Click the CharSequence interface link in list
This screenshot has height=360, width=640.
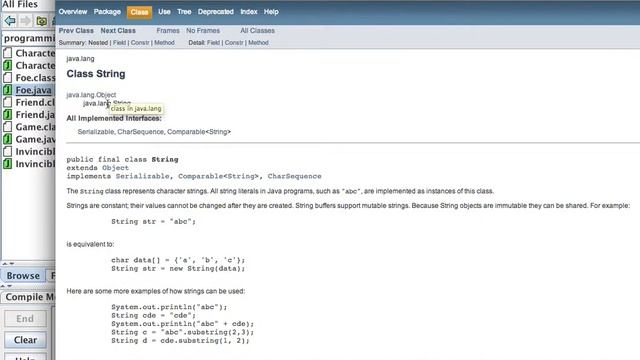[x=140, y=132]
